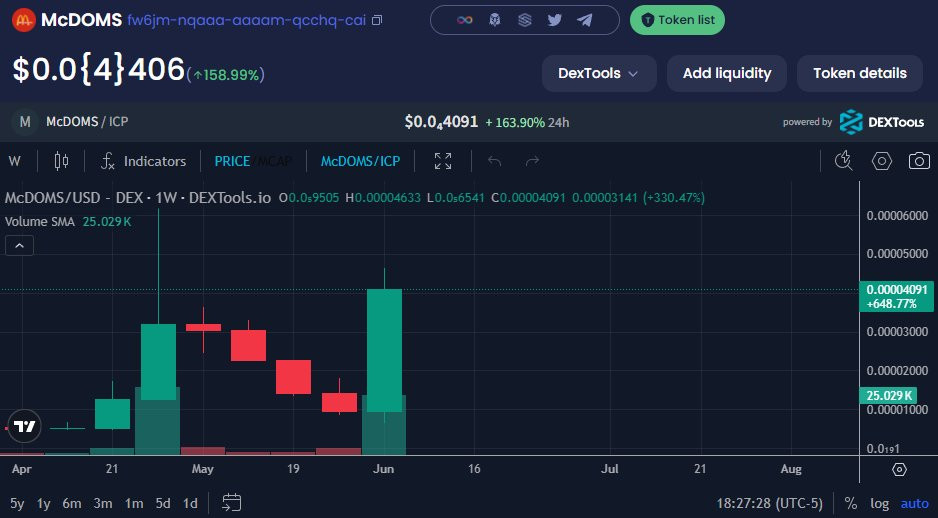The height and width of the screenshot is (518, 938).
Task: Switch chart to PRICE mode
Action: (232, 162)
